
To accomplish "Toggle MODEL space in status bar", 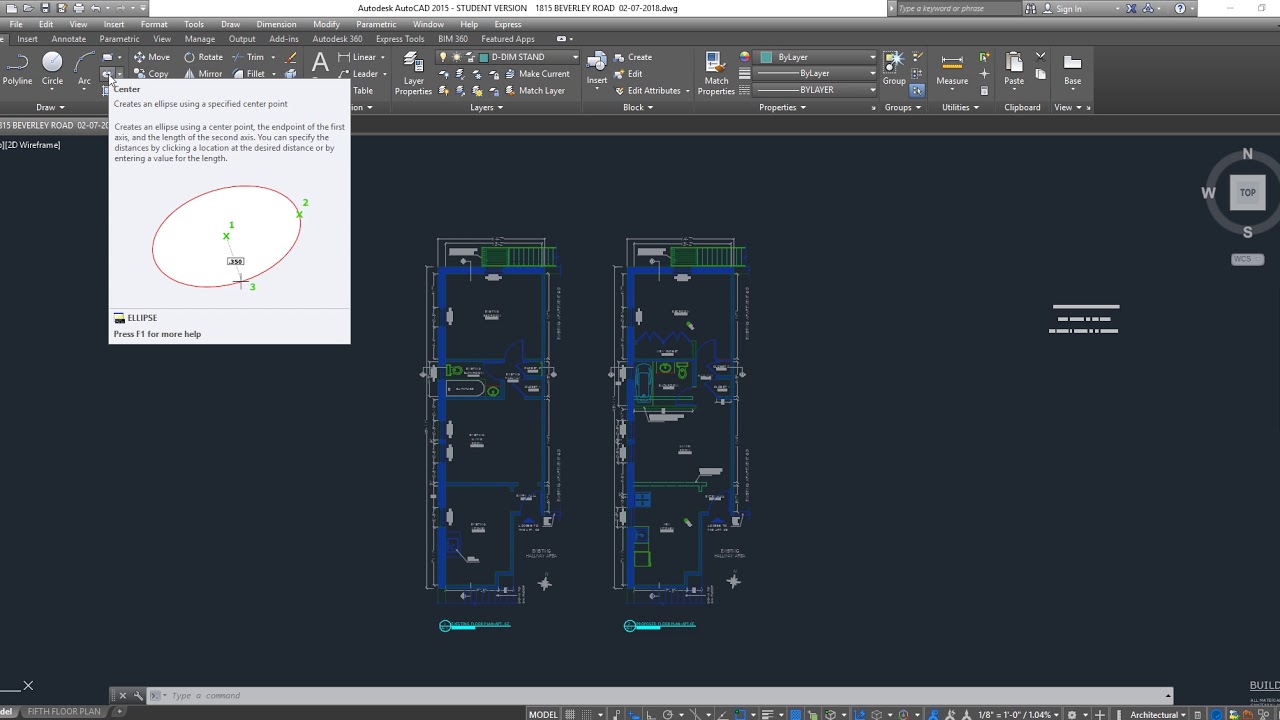I will click(543, 714).
